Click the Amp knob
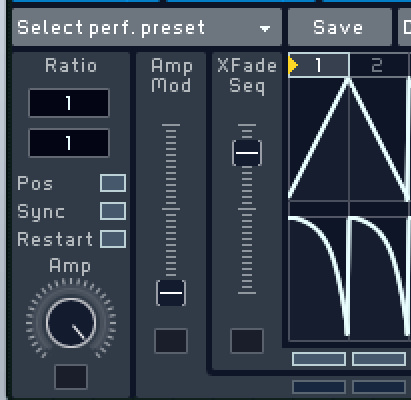Image resolution: width=411 pixels, height=400 pixels. click(71, 323)
